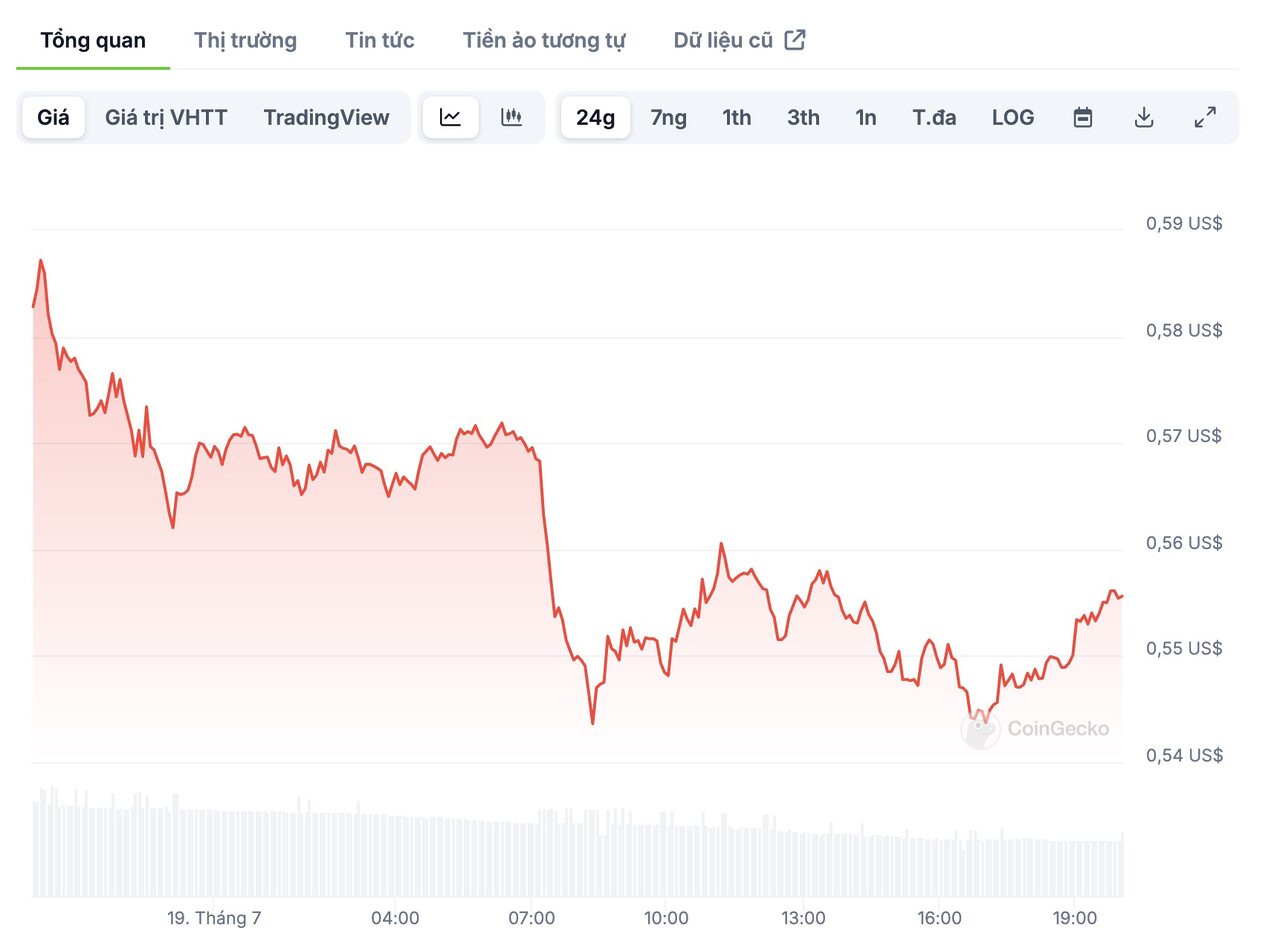Click the 0,56 US$ axis label
The image size is (1280, 951).
(x=1184, y=543)
